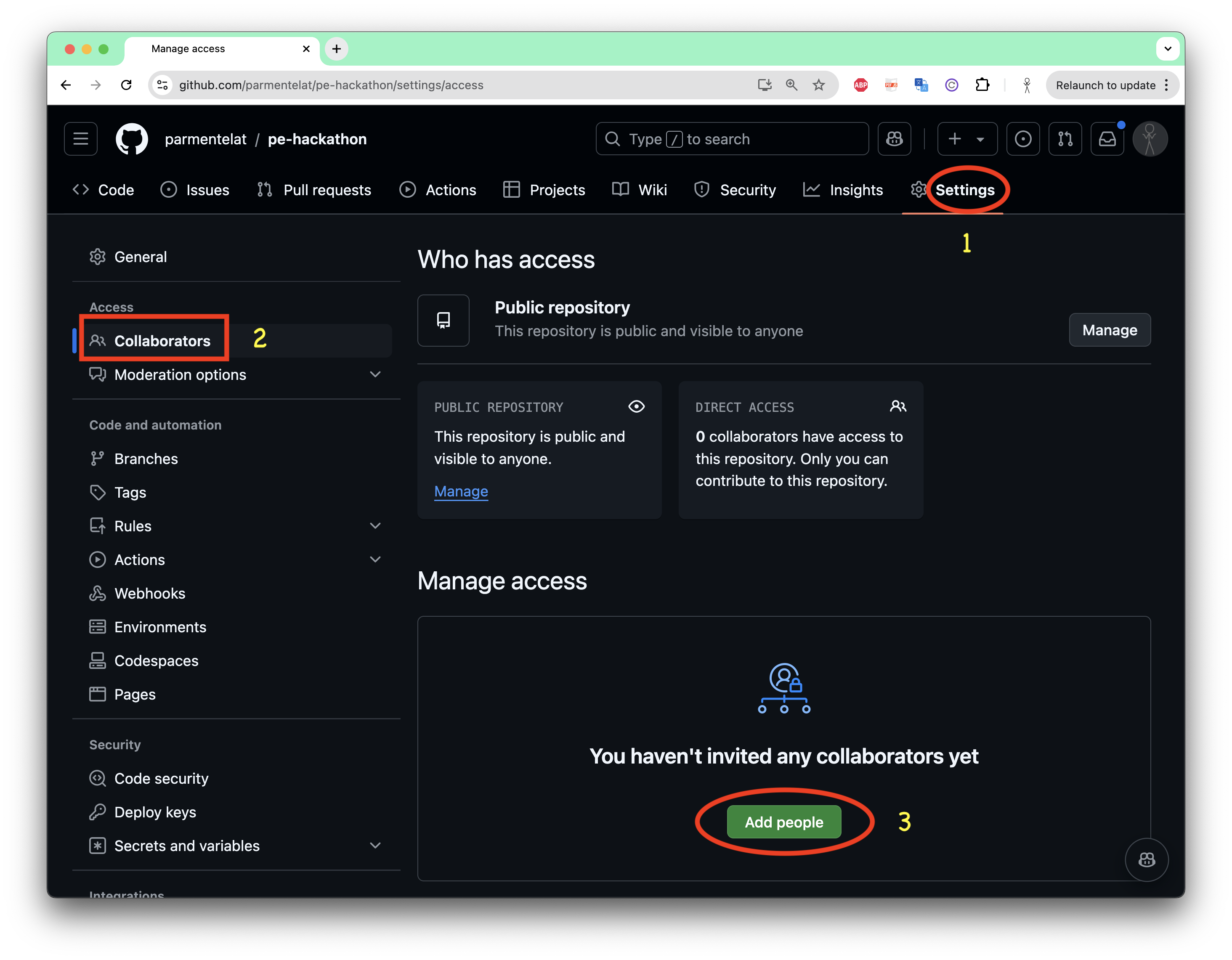Open the Chrome extensions puzzle icon

click(x=982, y=85)
